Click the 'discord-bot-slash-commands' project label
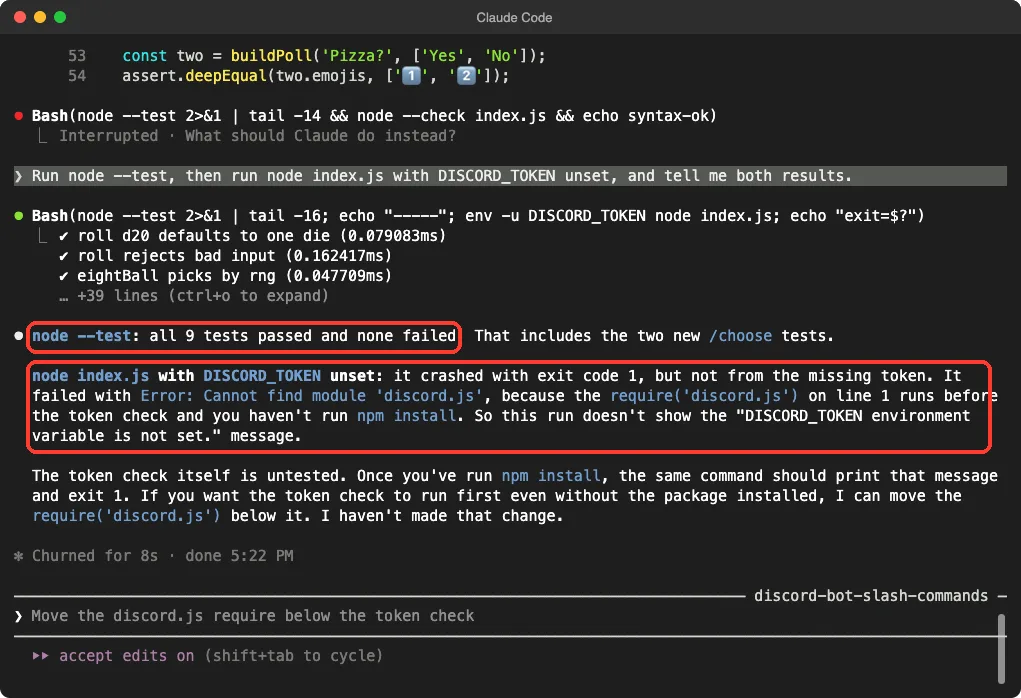The image size is (1021, 698). [871, 596]
